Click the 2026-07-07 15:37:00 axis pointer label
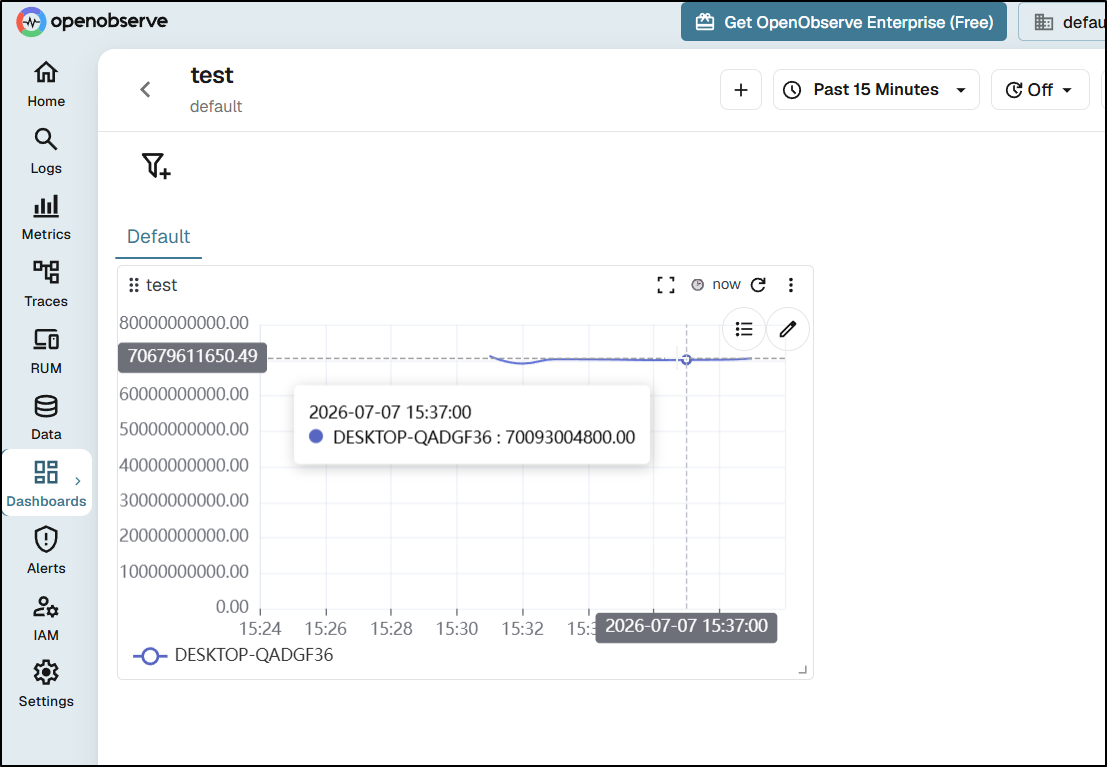The height and width of the screenshot is (767, 1107). pos(686,626)
